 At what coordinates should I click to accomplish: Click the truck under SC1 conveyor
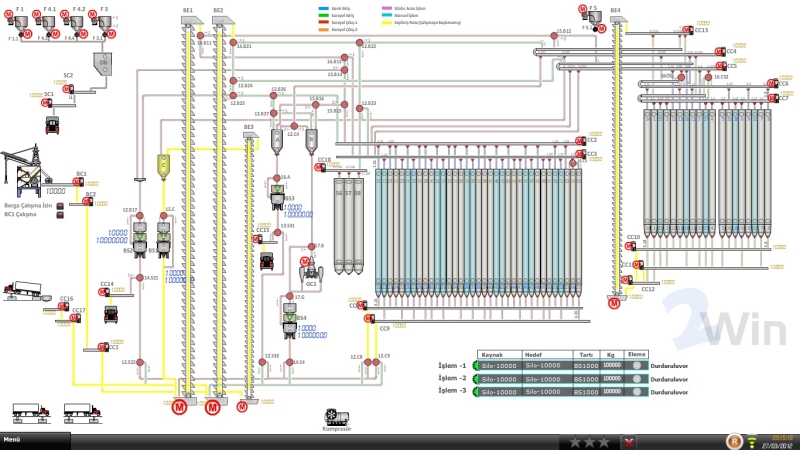52,124
